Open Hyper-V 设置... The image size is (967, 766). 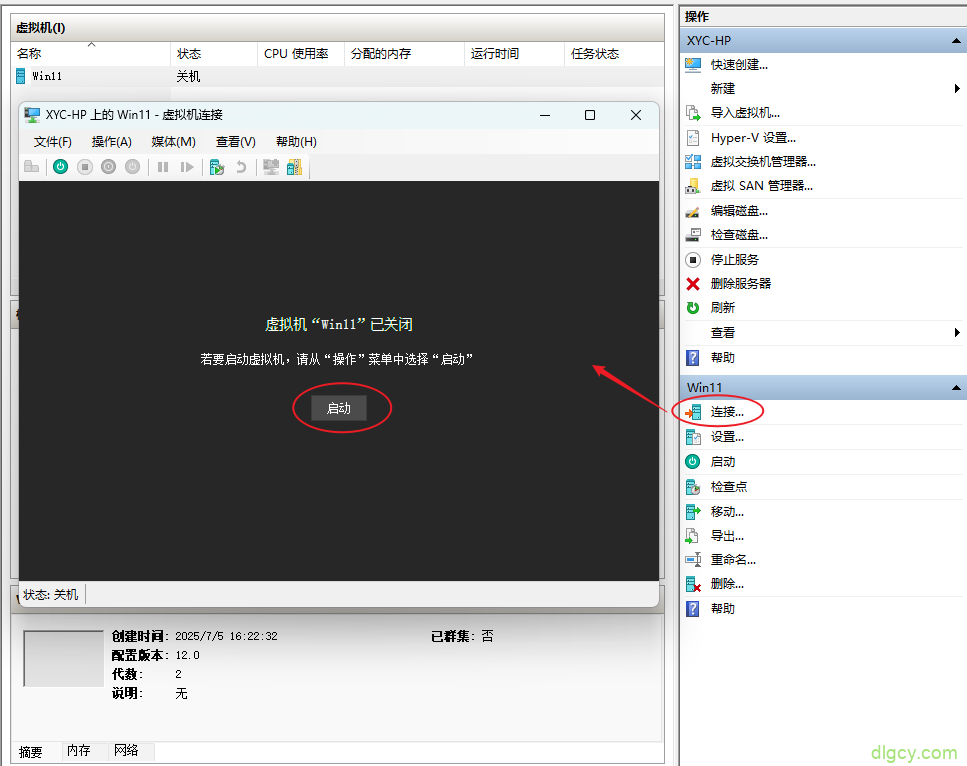pos(753,138)
